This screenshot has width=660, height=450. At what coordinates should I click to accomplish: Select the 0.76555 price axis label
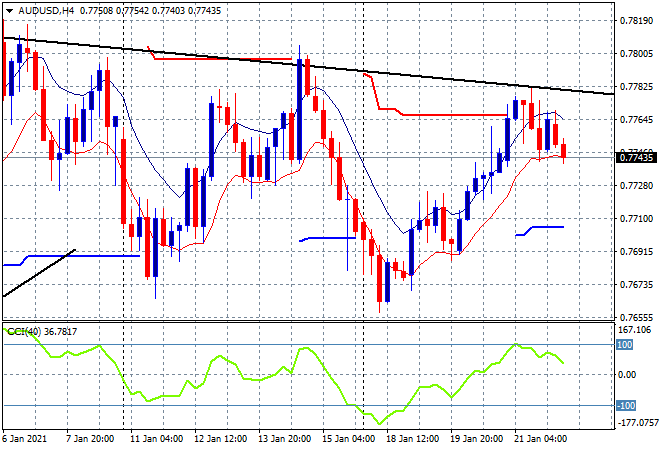[636, 317]
